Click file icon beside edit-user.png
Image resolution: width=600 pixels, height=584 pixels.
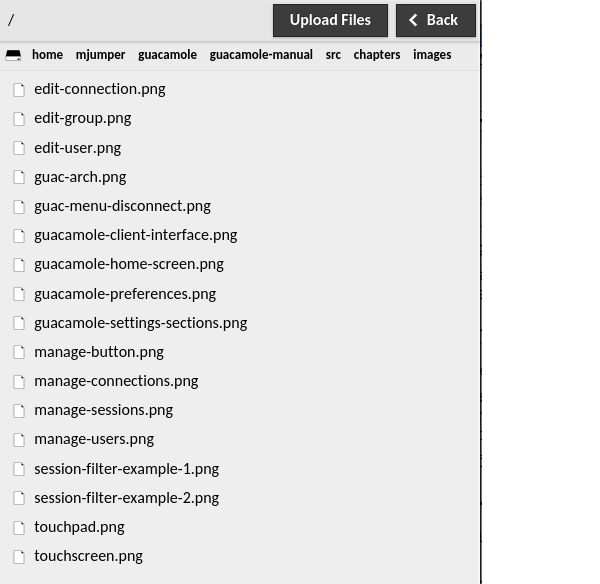click(x=19, y=148)
